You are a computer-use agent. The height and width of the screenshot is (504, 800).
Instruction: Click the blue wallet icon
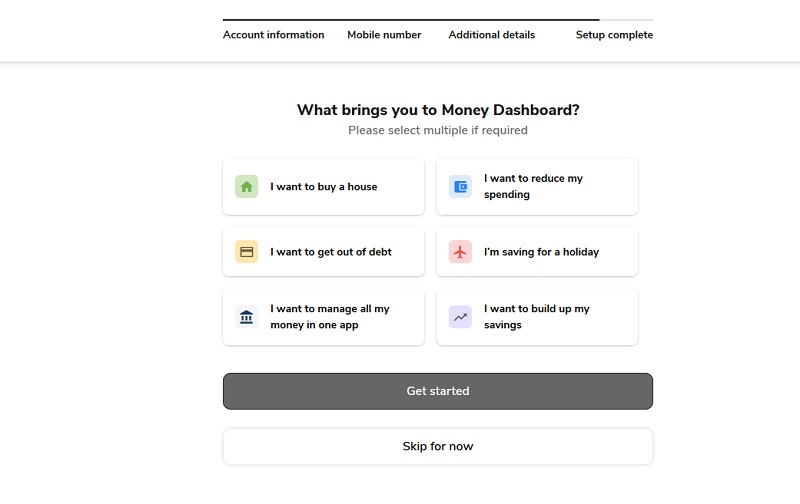pyautogui.click(x=460, y=187)
